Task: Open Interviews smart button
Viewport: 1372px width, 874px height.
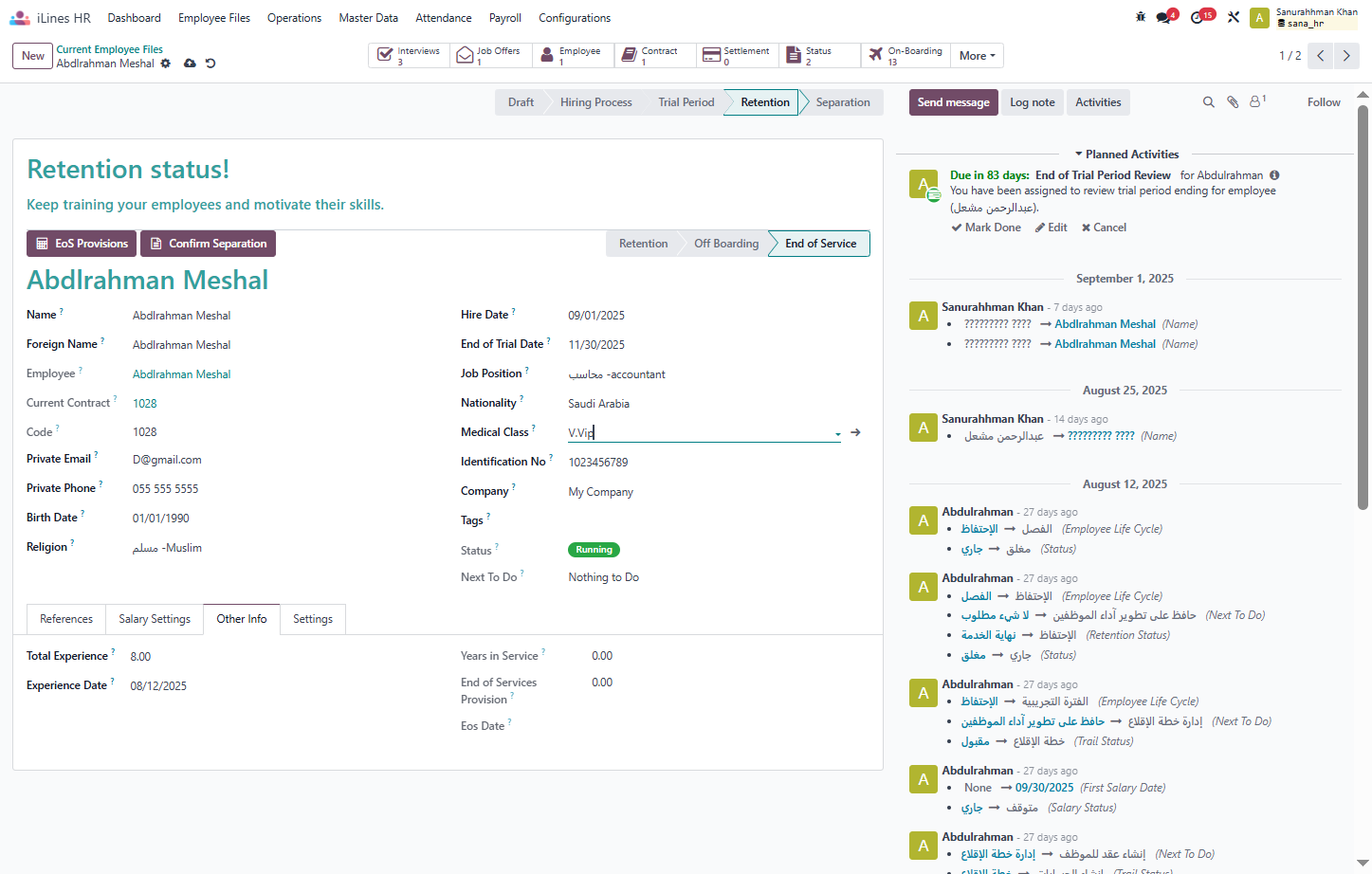Action: [409, 56]
